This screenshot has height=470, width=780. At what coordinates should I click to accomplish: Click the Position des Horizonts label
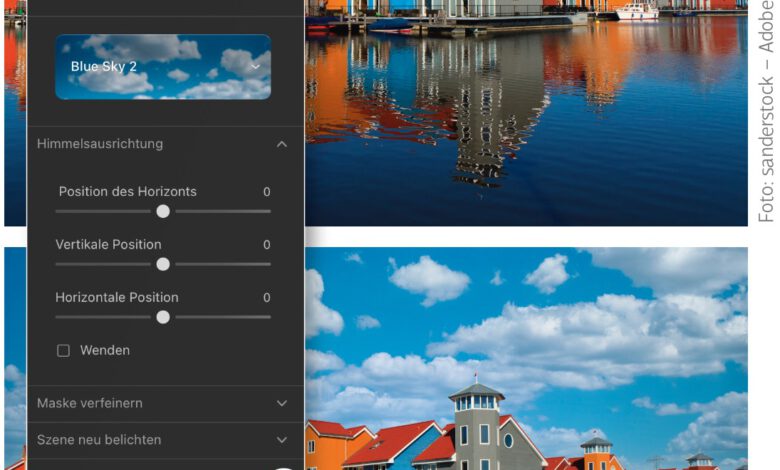pyautogui.click(x=127, y=192)
